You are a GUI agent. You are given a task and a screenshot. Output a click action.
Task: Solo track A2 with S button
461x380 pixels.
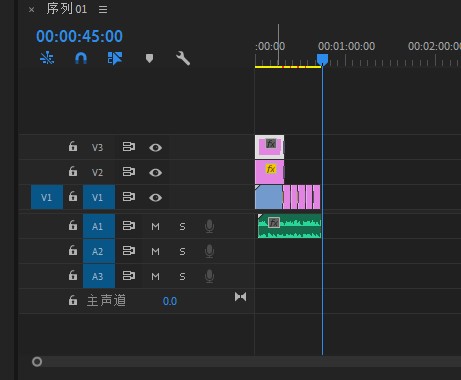pos(182,251)
